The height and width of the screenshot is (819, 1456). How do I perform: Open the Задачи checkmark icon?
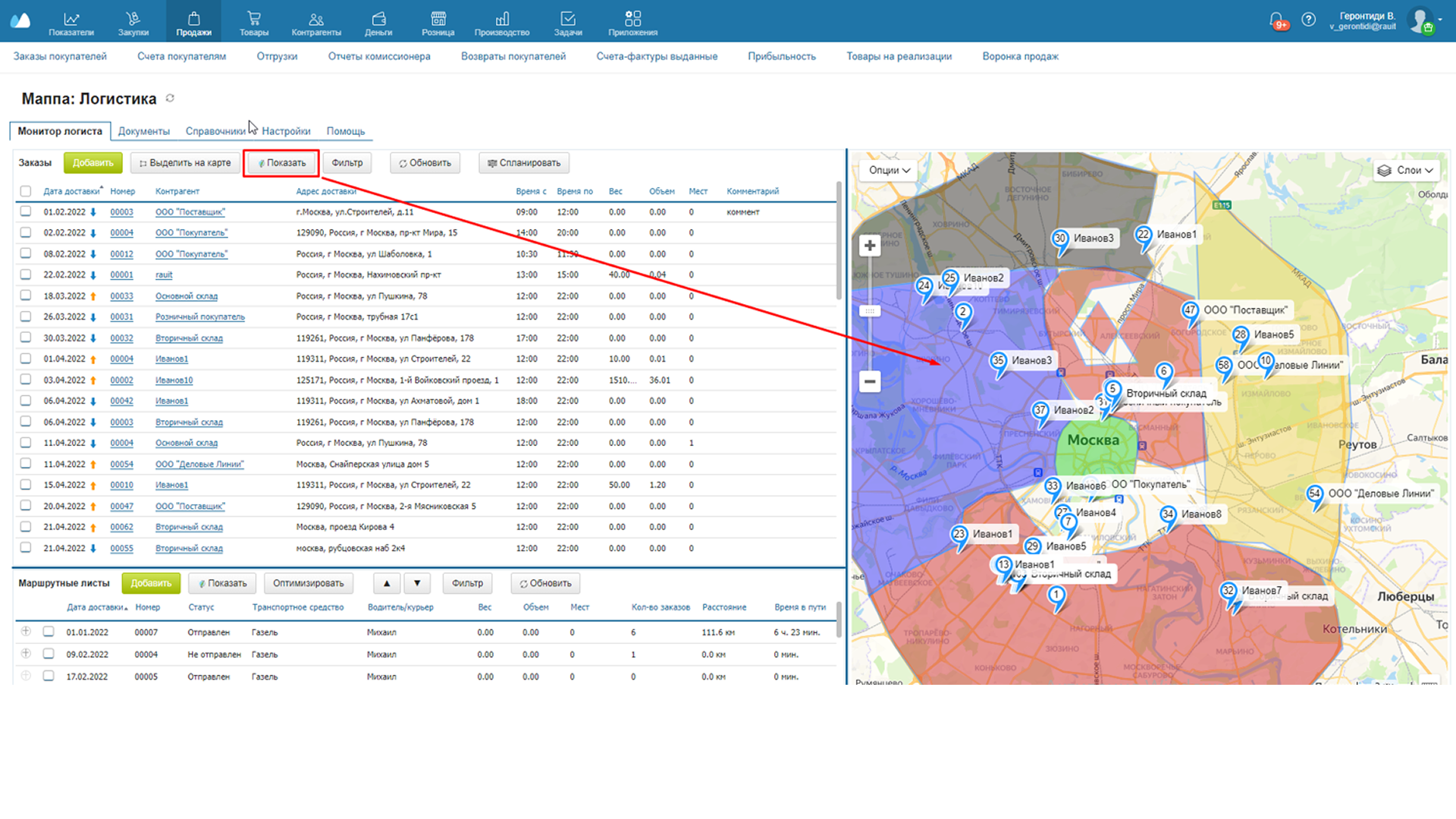coord(568,18)
